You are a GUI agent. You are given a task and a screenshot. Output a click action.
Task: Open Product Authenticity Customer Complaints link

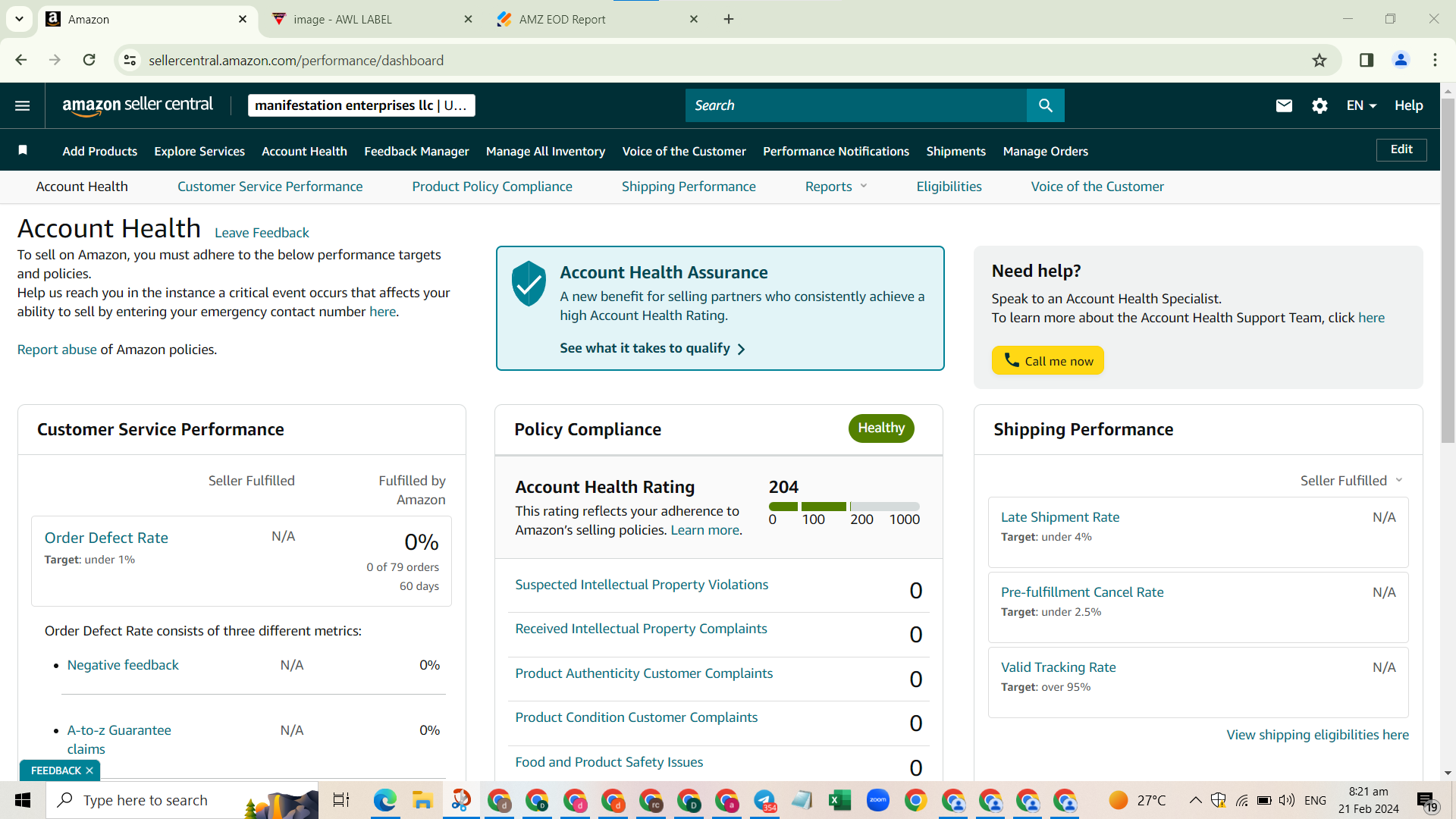[x=644, y=673]
